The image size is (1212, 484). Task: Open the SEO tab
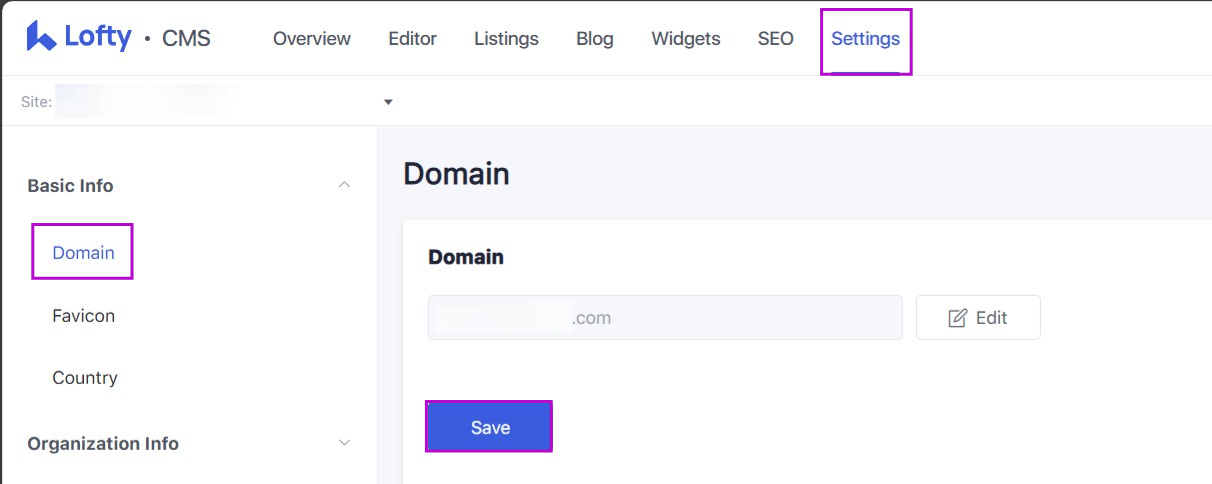click(x=775, y=39)
